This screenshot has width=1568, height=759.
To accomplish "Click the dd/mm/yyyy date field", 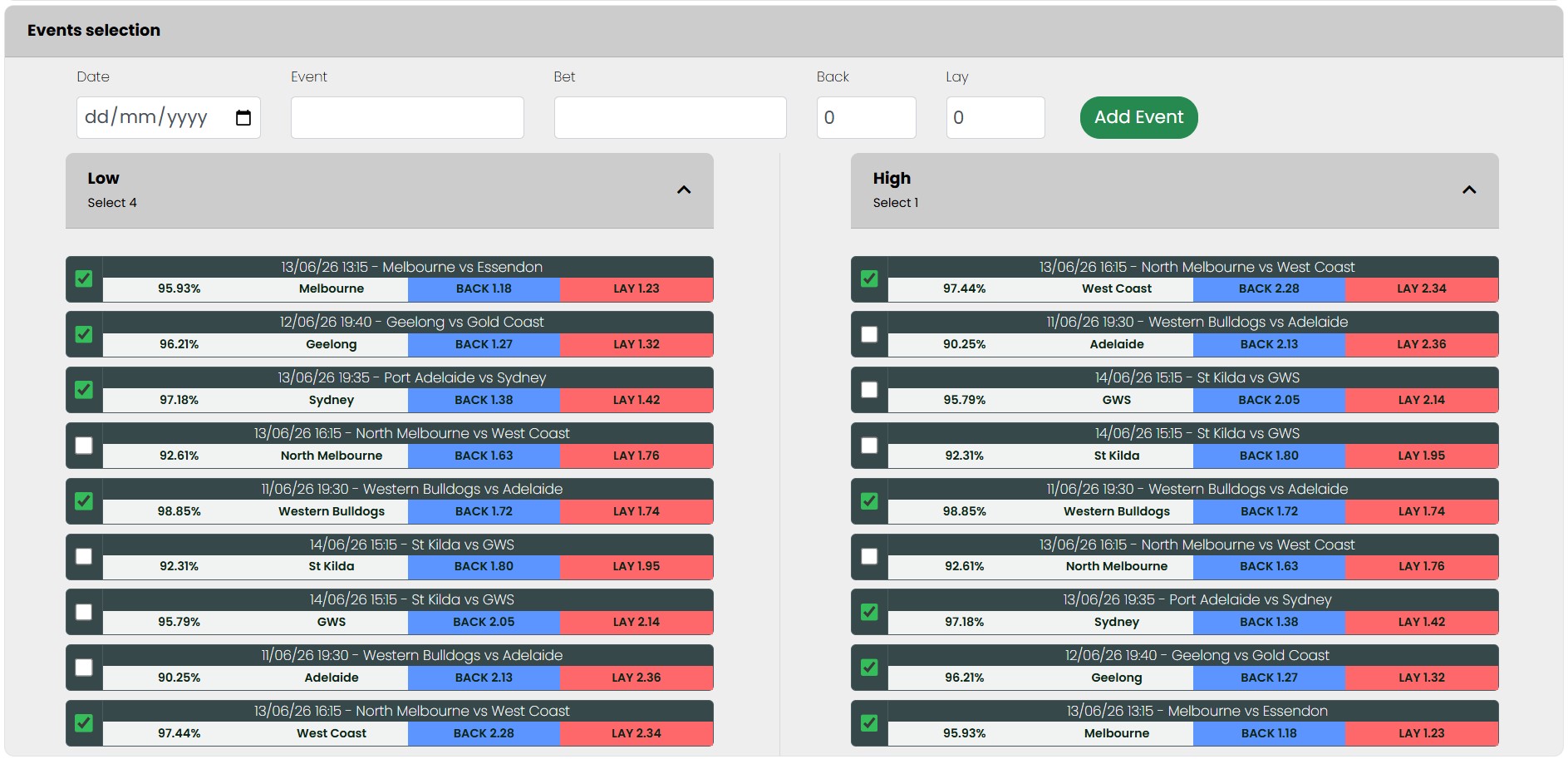I will click(x=169, y=117).
